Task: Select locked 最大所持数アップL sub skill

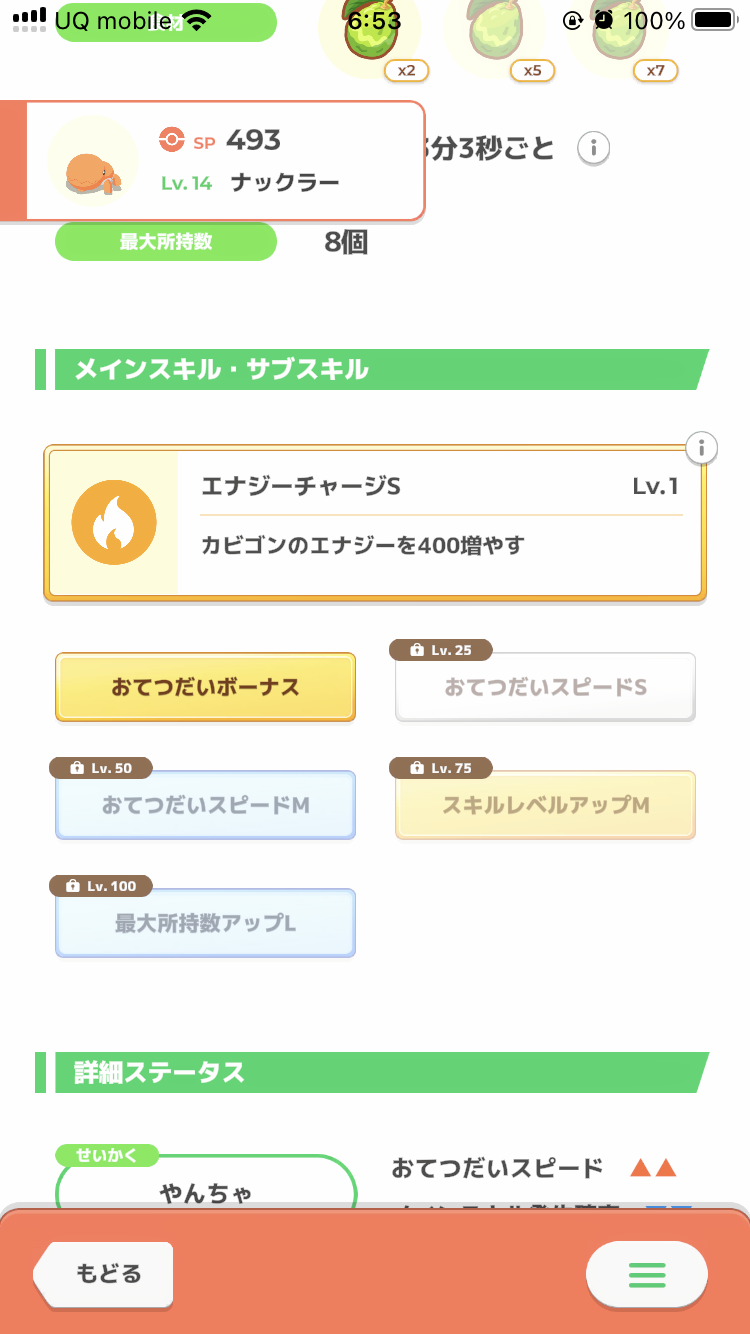Action: click(x=205, y=923)
